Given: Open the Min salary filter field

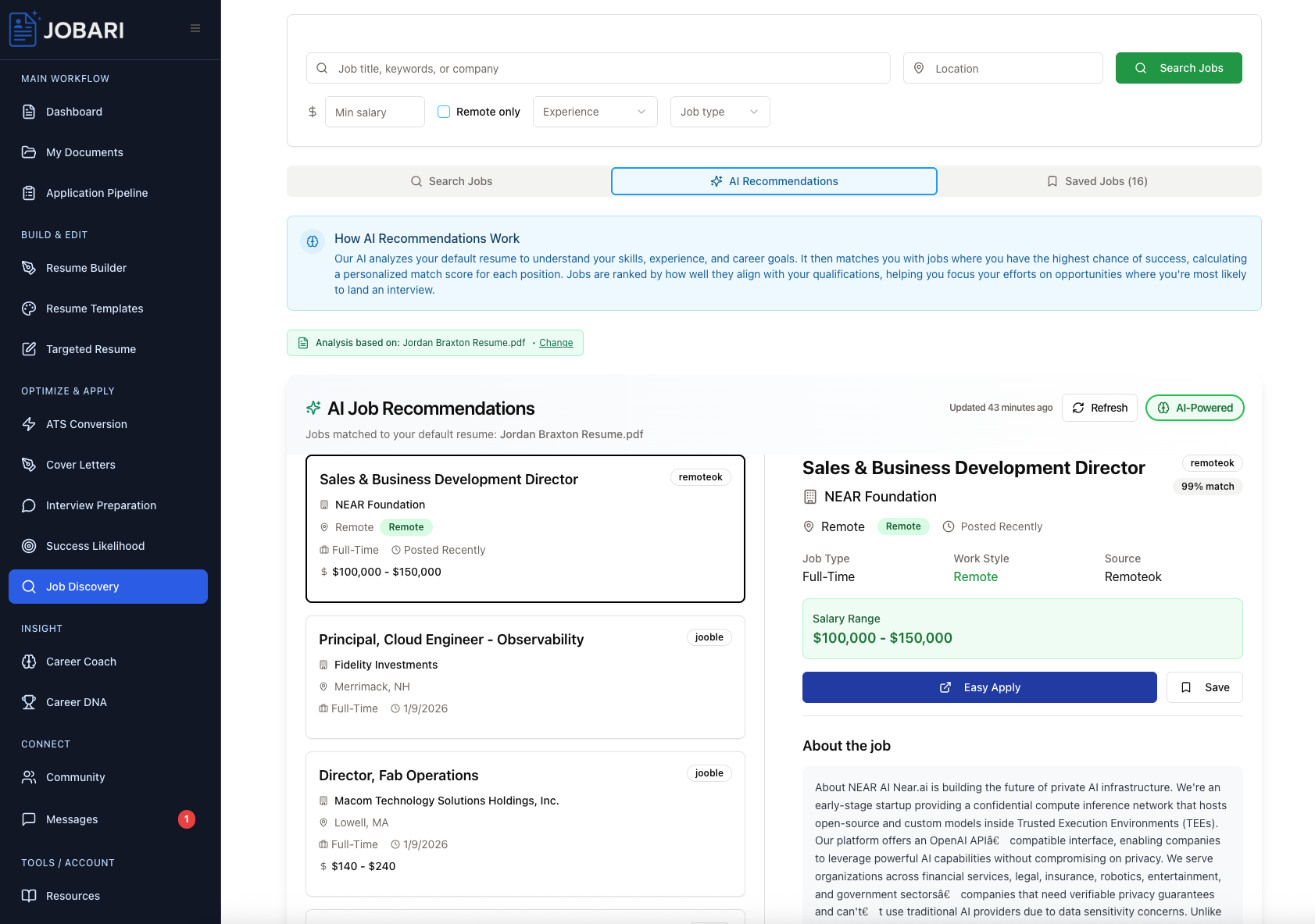Looking at the screenshot, I should 374,112.
